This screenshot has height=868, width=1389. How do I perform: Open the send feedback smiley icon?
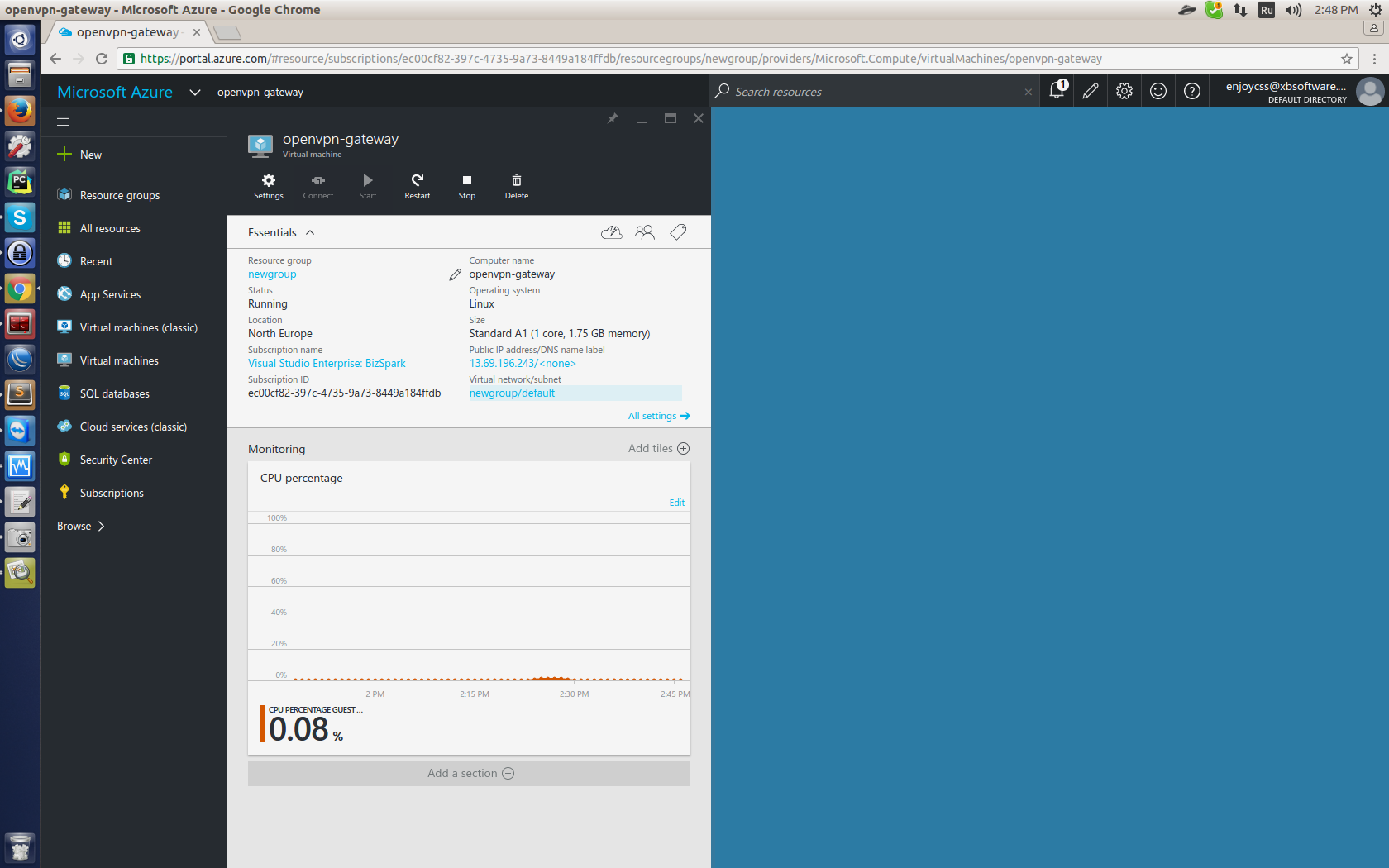point(1157,91)
